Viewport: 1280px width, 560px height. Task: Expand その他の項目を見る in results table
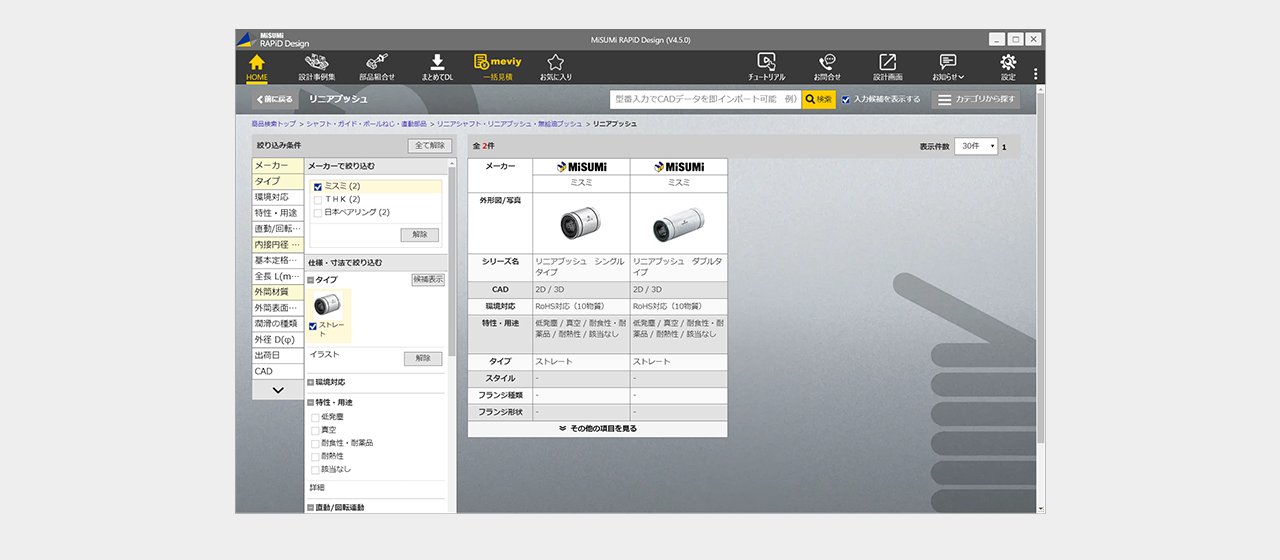tap(598, 428)
